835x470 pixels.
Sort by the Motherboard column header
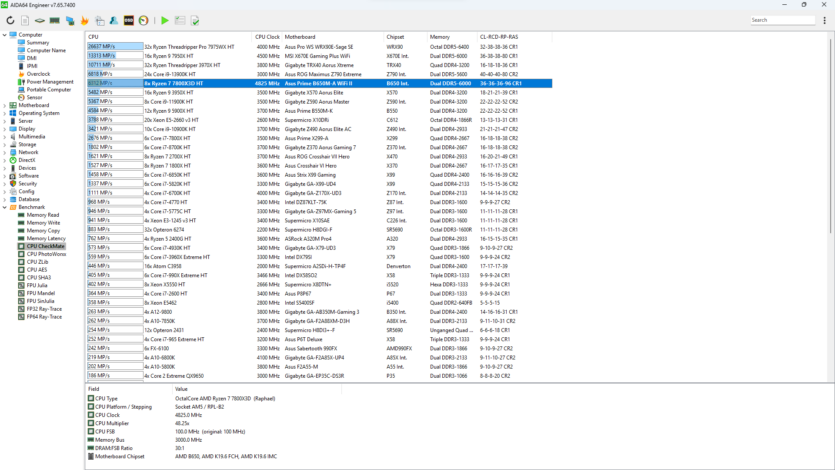pos(333,37)
